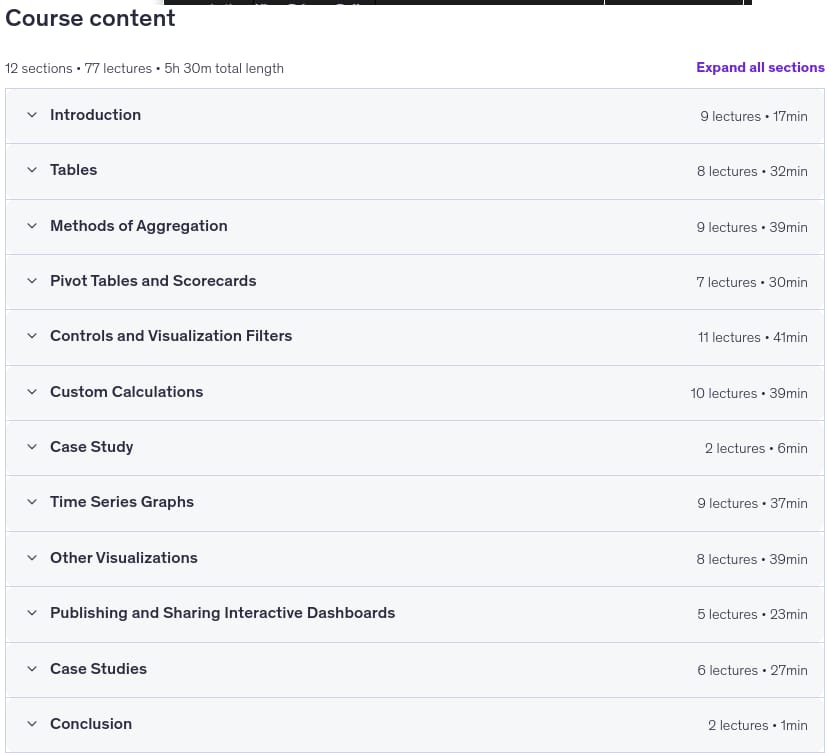
Task: Expand the Other Visualizations chevron
Action: coord(32,558)
